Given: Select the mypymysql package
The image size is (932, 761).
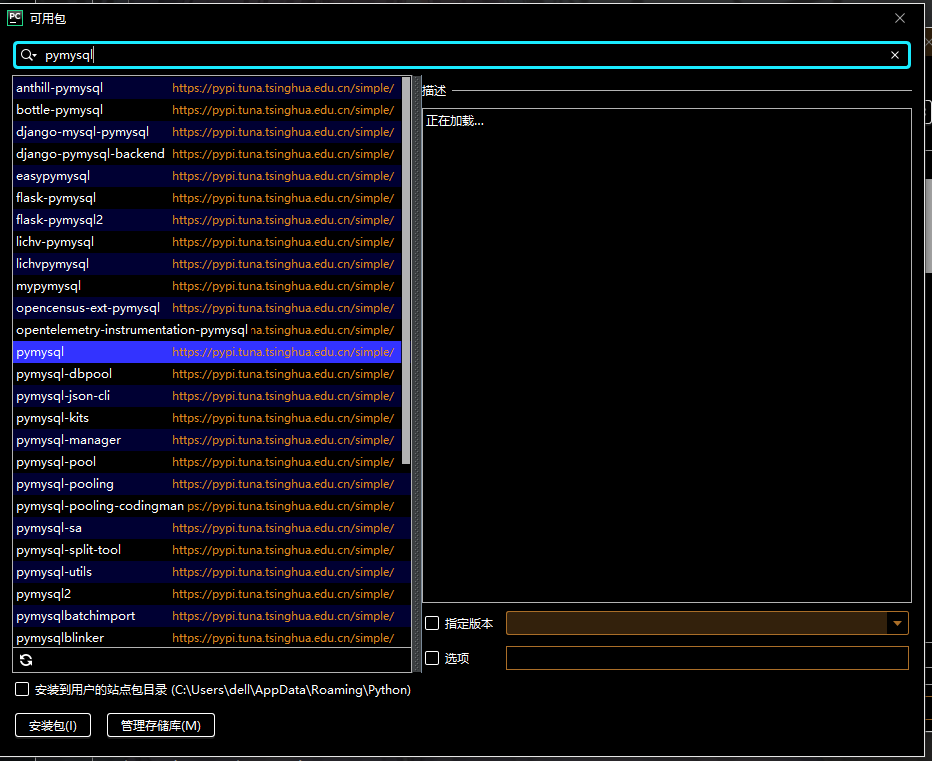Looking at the screenshot, I should click(207, 286).
